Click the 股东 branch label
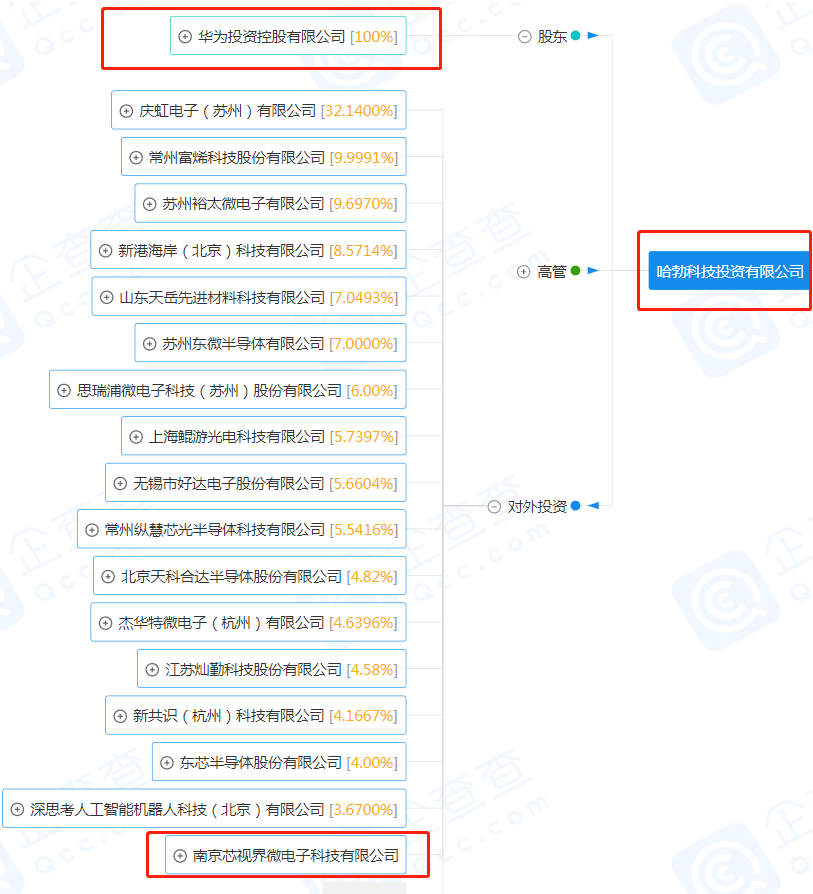813x894 pixels. click(x=552, y=36)
